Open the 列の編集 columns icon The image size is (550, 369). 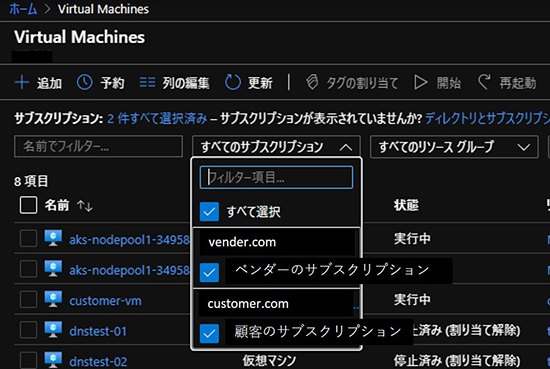[x=147, y=83]
